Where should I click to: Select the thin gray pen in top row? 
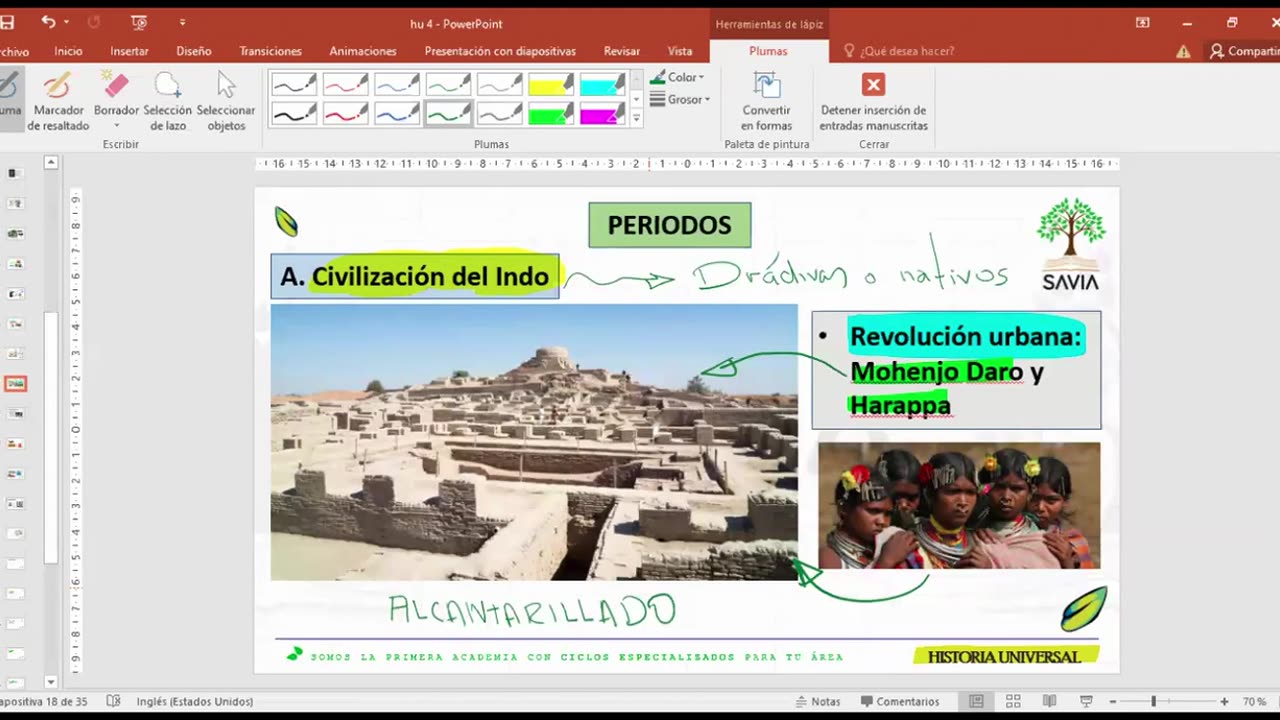pos(498,85)
